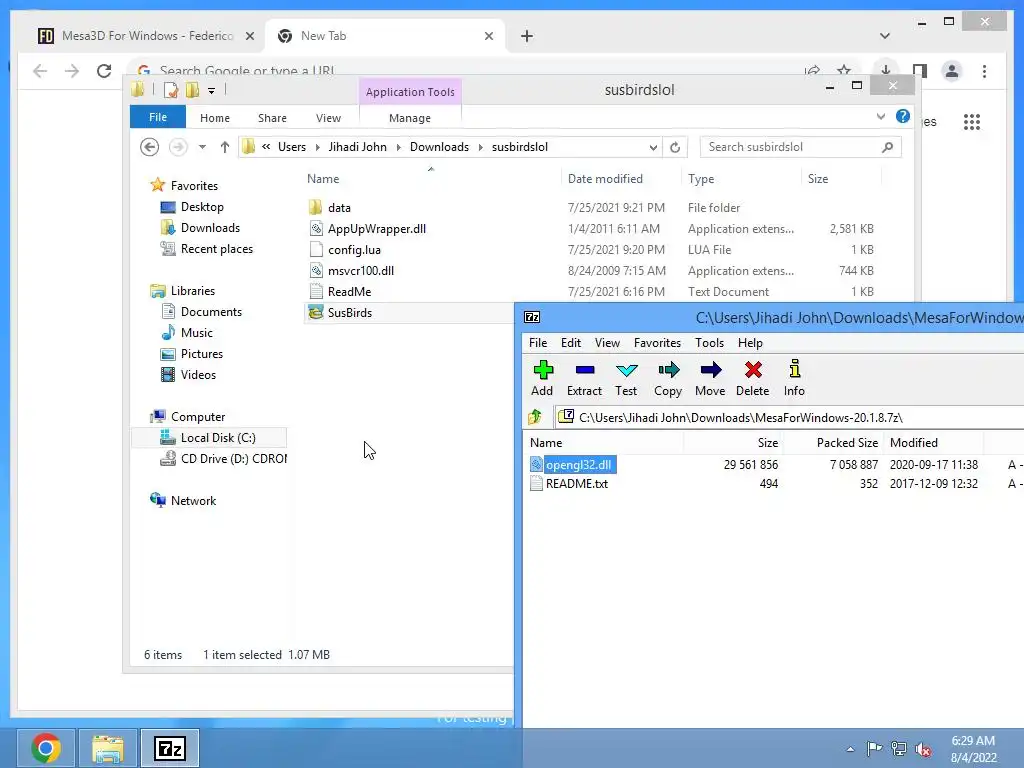Open Videos library in sidebar
This screenshot has width=1024, height=768.
(198, 375)
